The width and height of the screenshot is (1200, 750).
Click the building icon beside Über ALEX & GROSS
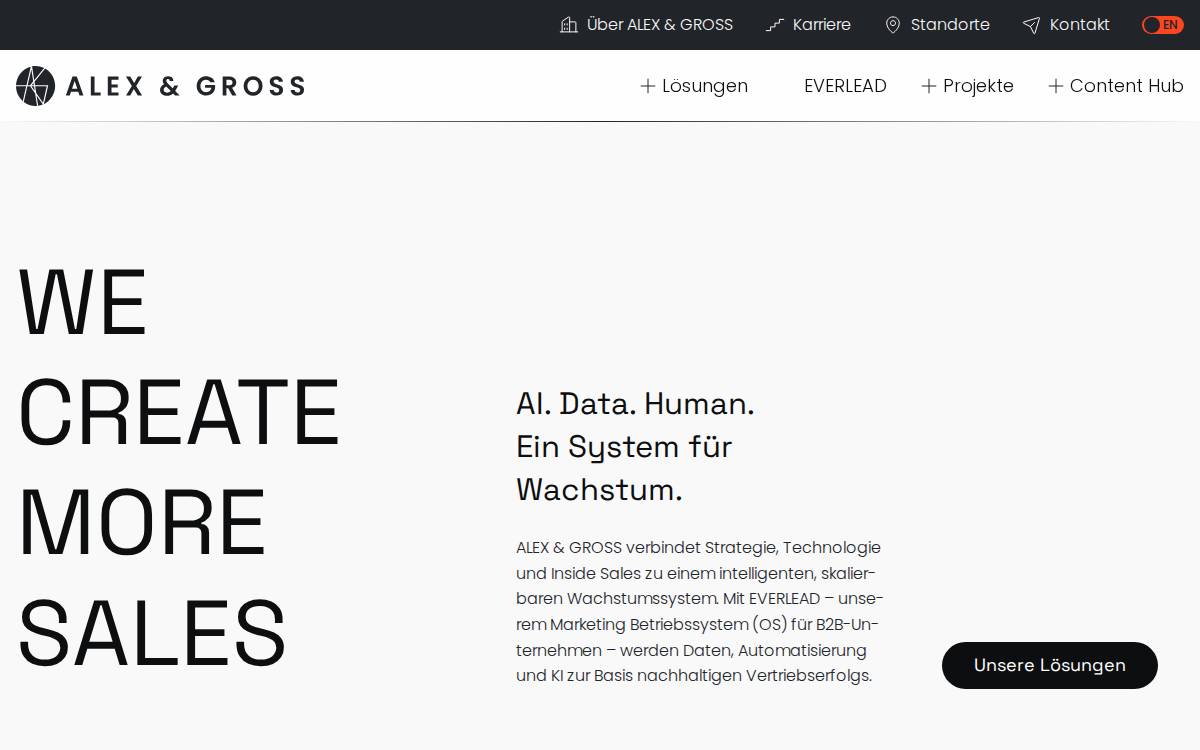click(x=569, y=25)
